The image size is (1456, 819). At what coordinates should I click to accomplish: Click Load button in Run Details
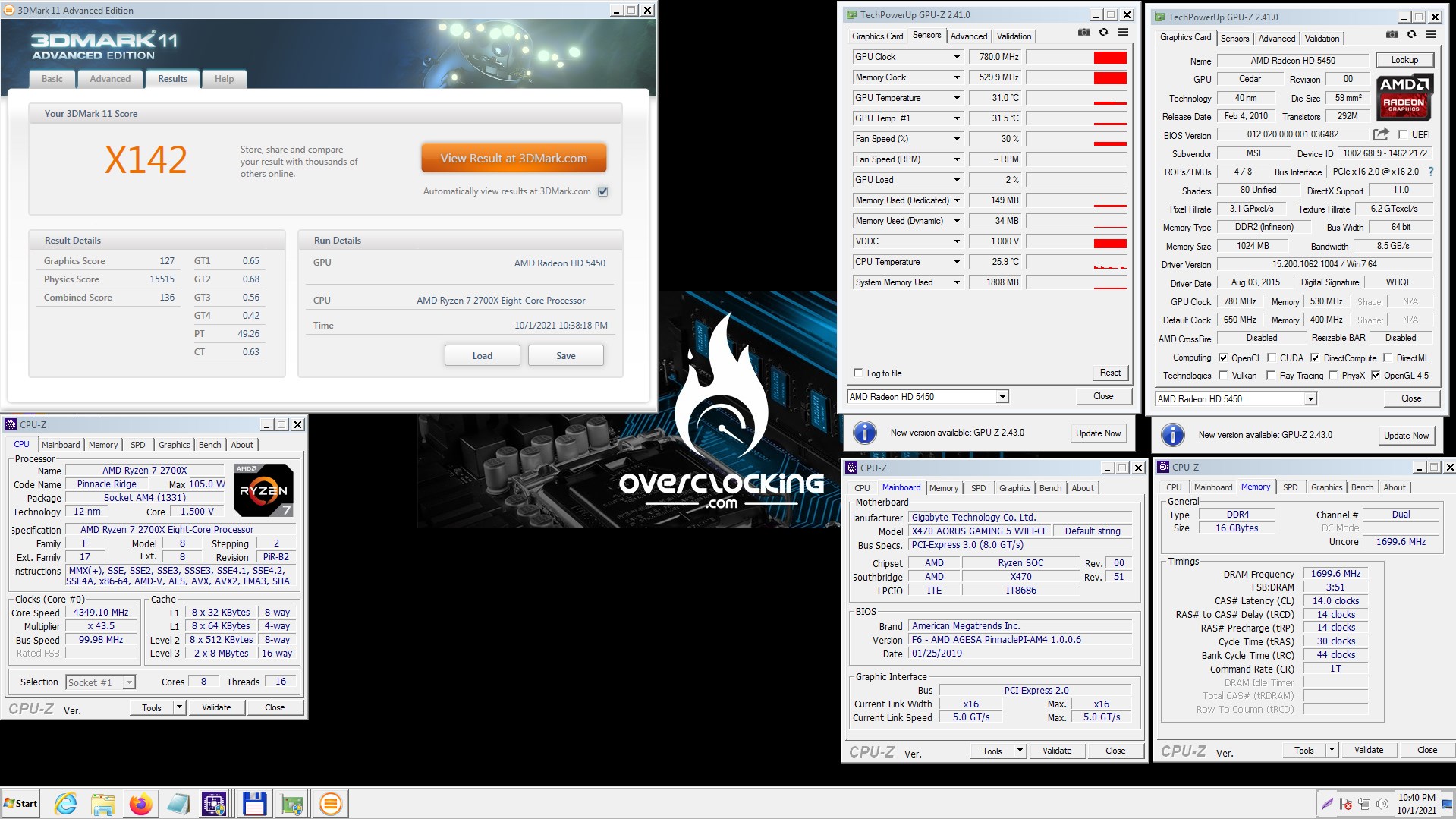pyautogui.click(x=483, y=355)
